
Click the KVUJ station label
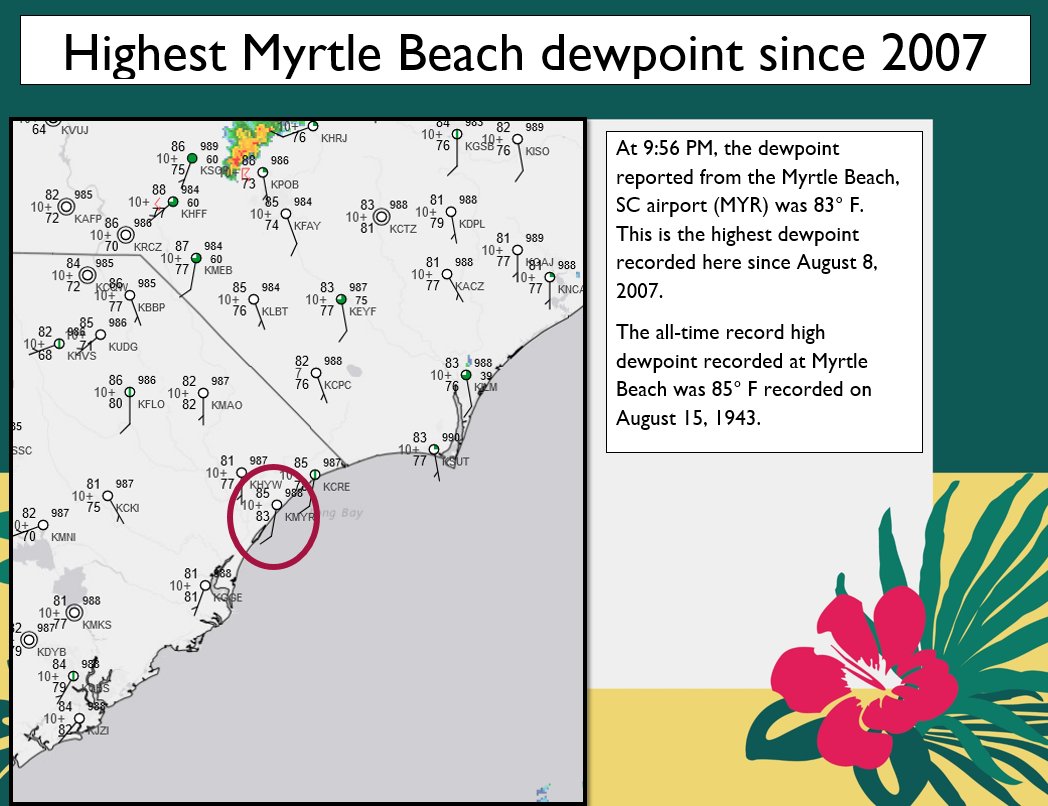[x=75, y=130]
